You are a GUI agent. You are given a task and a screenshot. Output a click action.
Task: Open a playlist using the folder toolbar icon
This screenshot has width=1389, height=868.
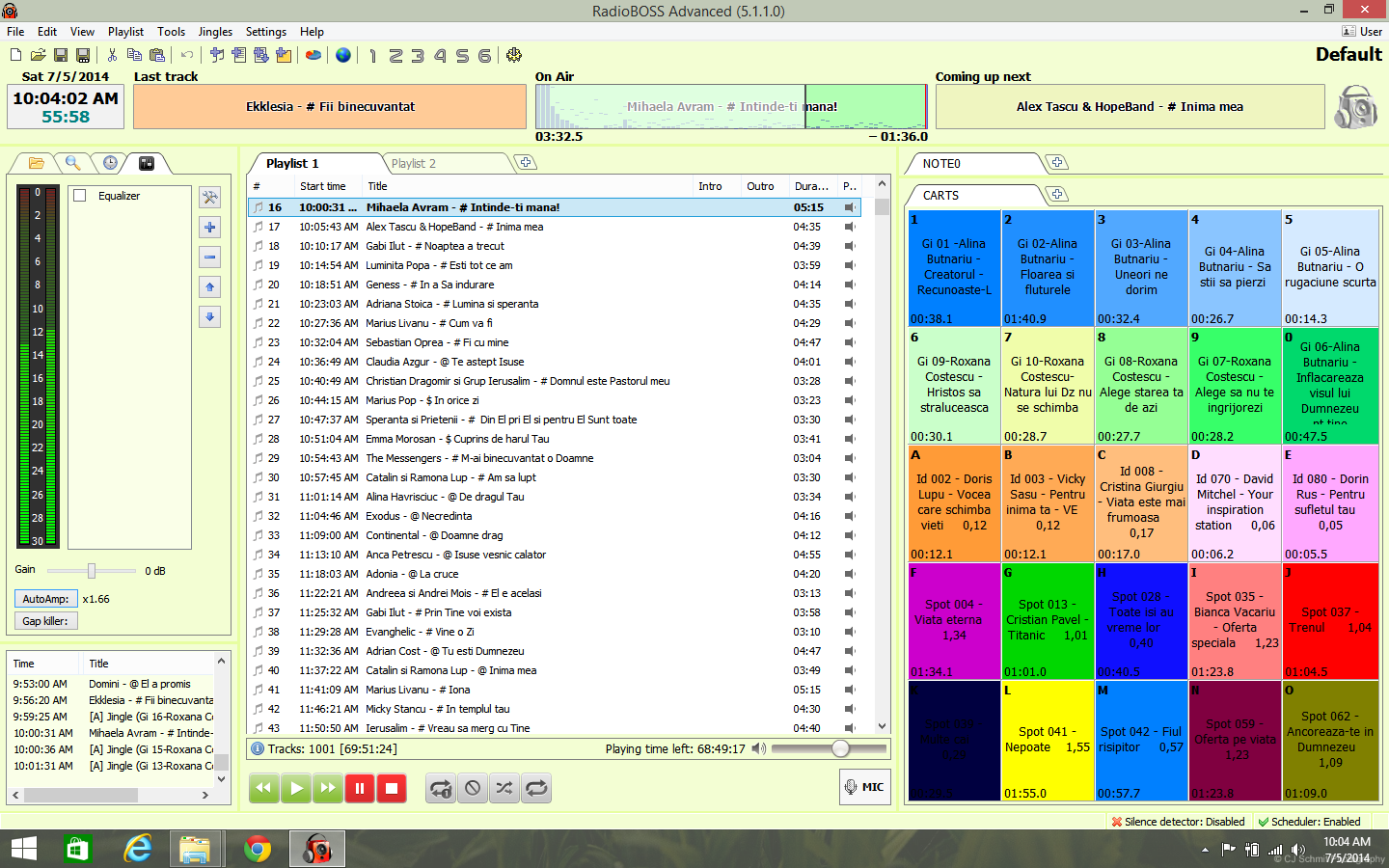click(x=39, y=55)
